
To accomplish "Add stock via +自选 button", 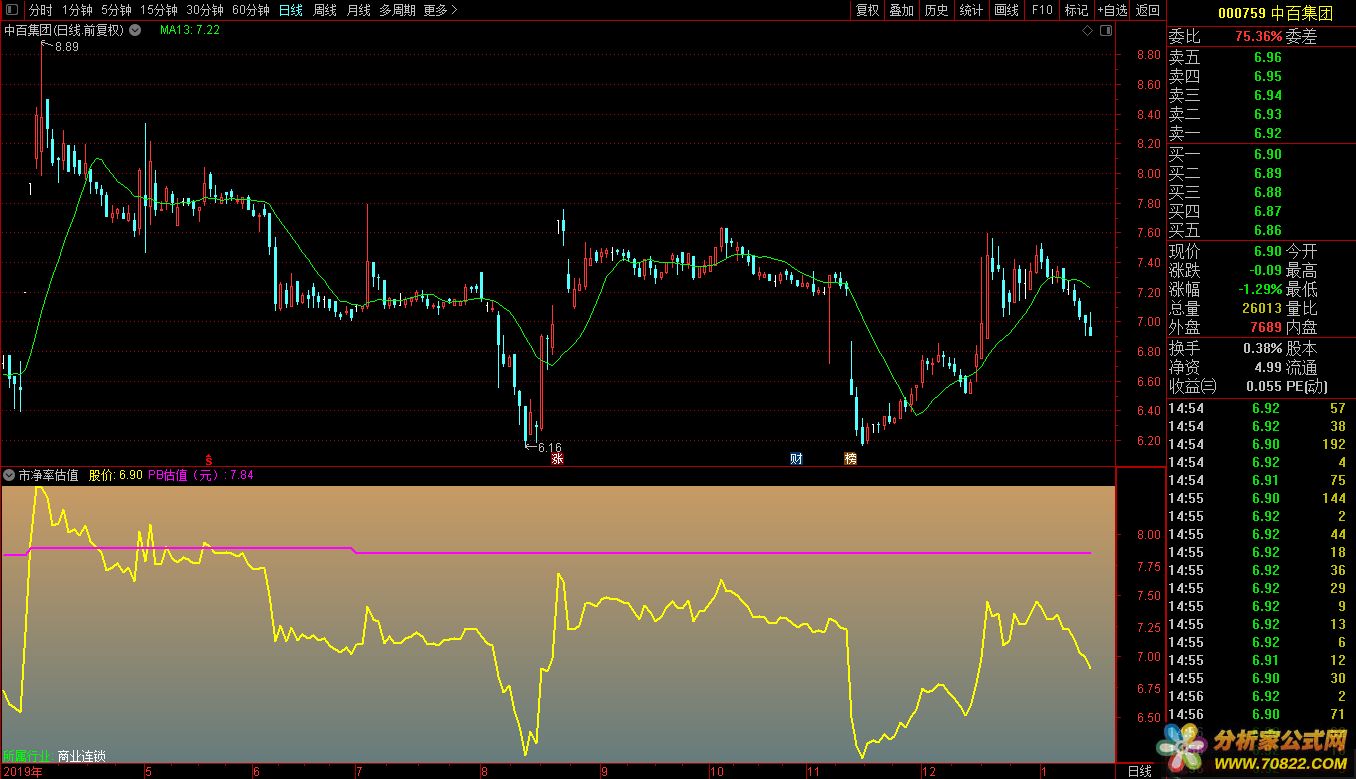I will pyautogui.click(x=1111, y=10).
